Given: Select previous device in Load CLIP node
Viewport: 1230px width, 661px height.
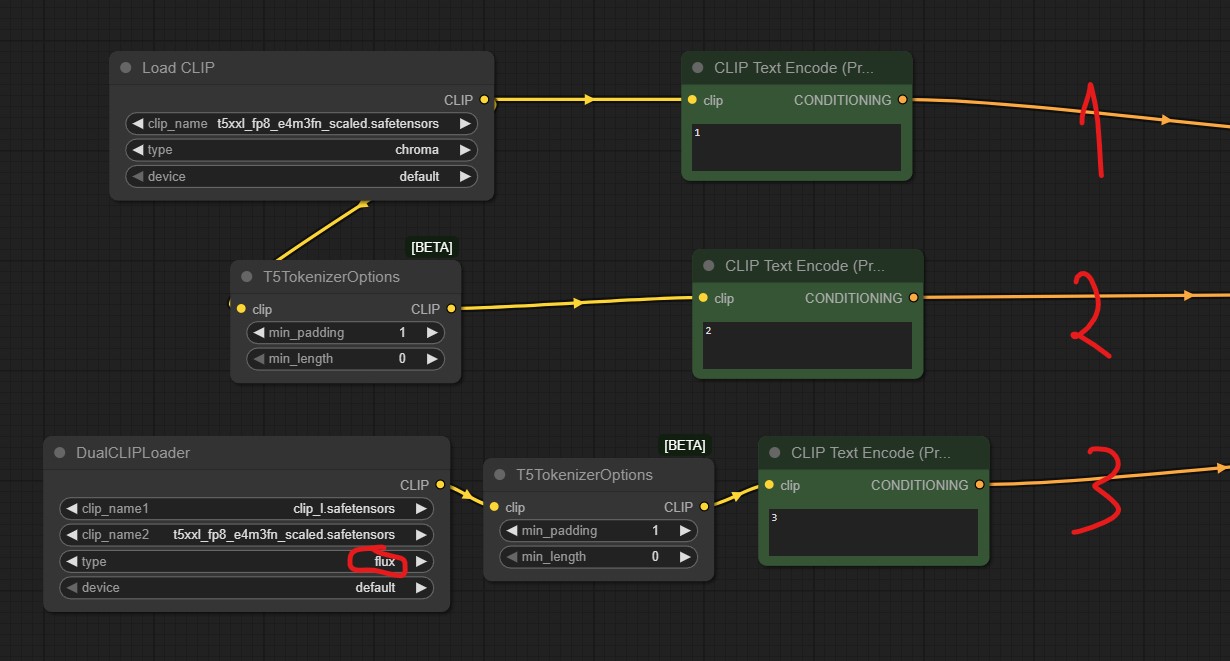Looking at the screenshot, I should point(138,176).
